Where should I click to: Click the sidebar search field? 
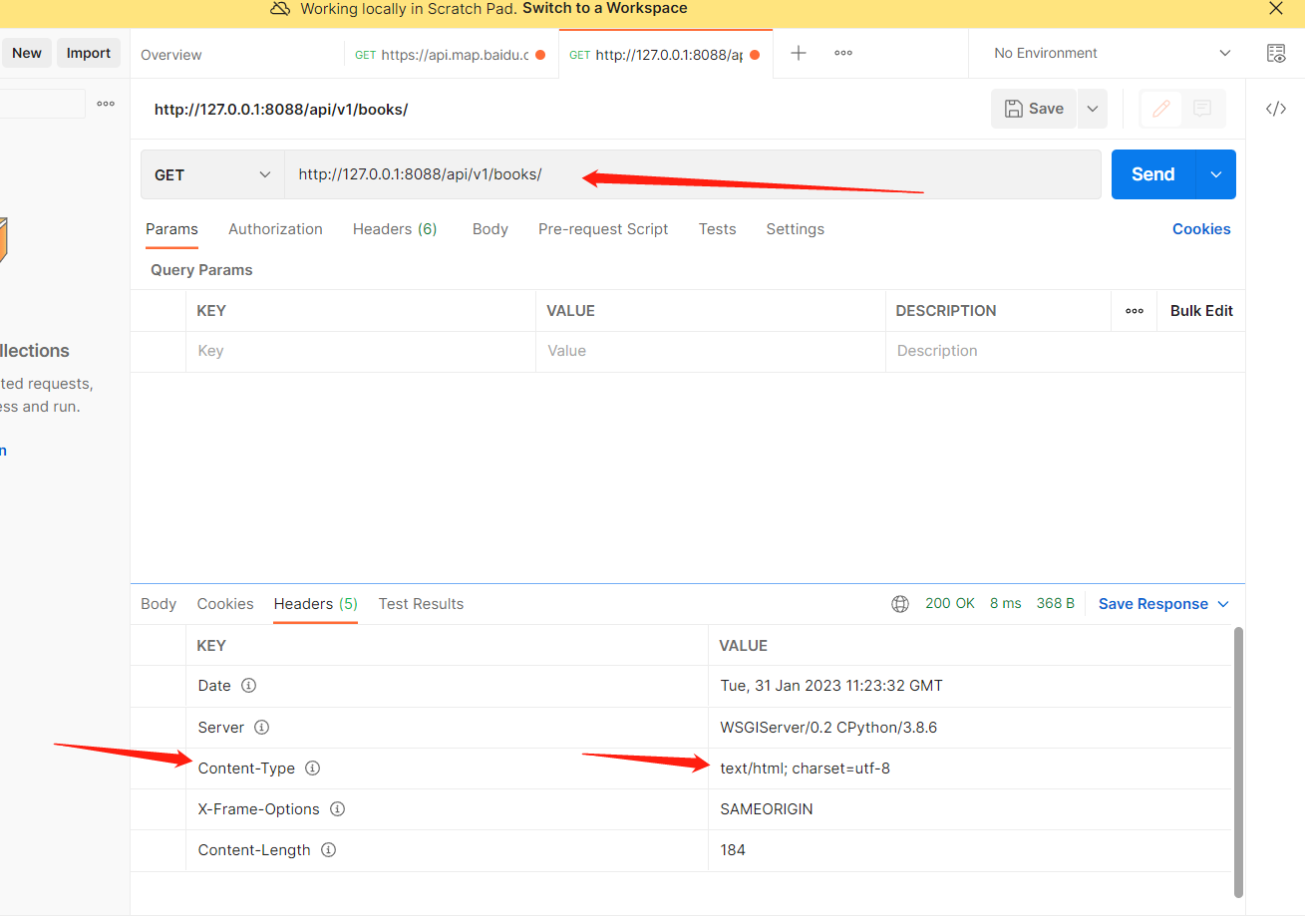coord(43,104)
